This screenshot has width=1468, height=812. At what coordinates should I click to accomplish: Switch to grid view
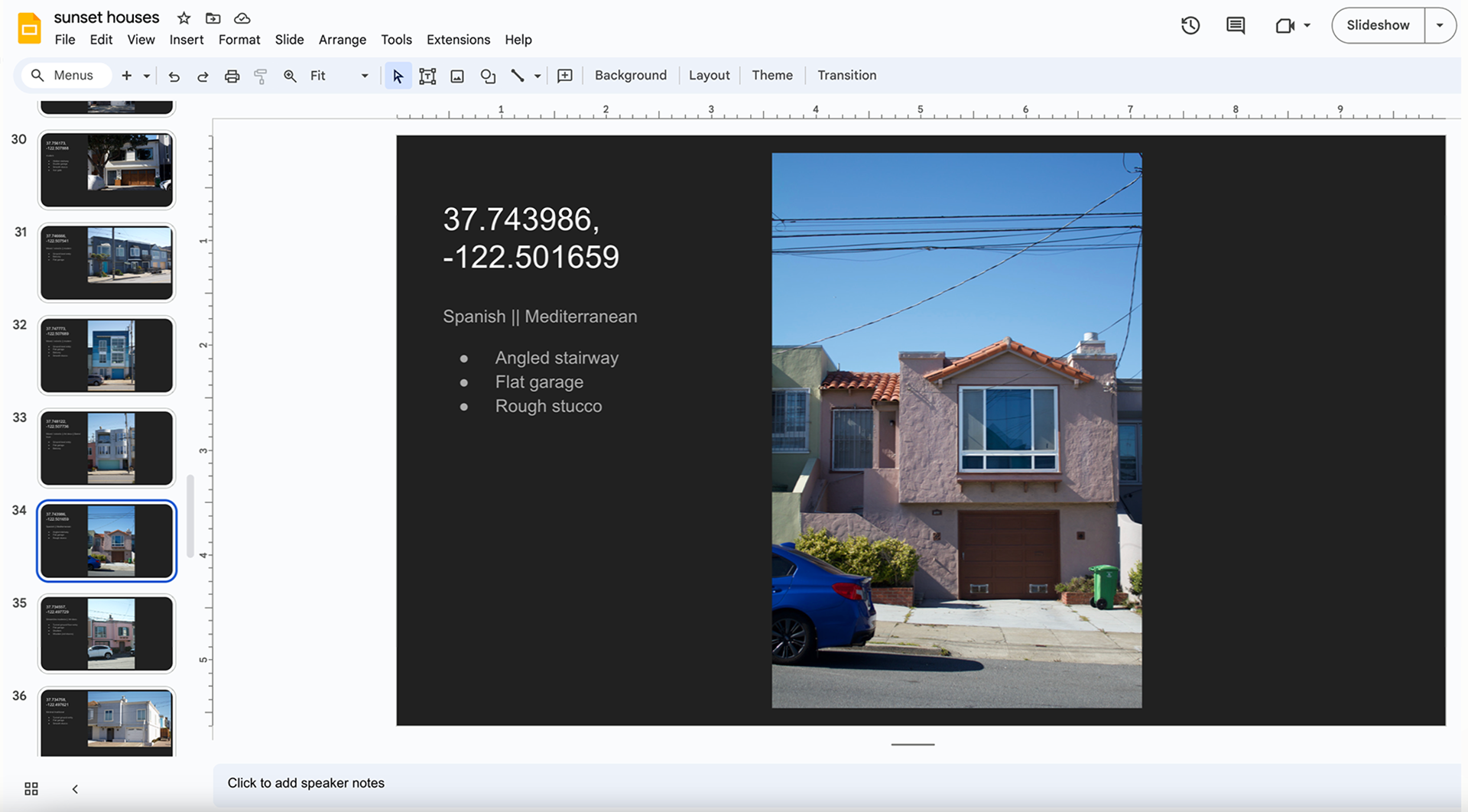pos(31,788)
